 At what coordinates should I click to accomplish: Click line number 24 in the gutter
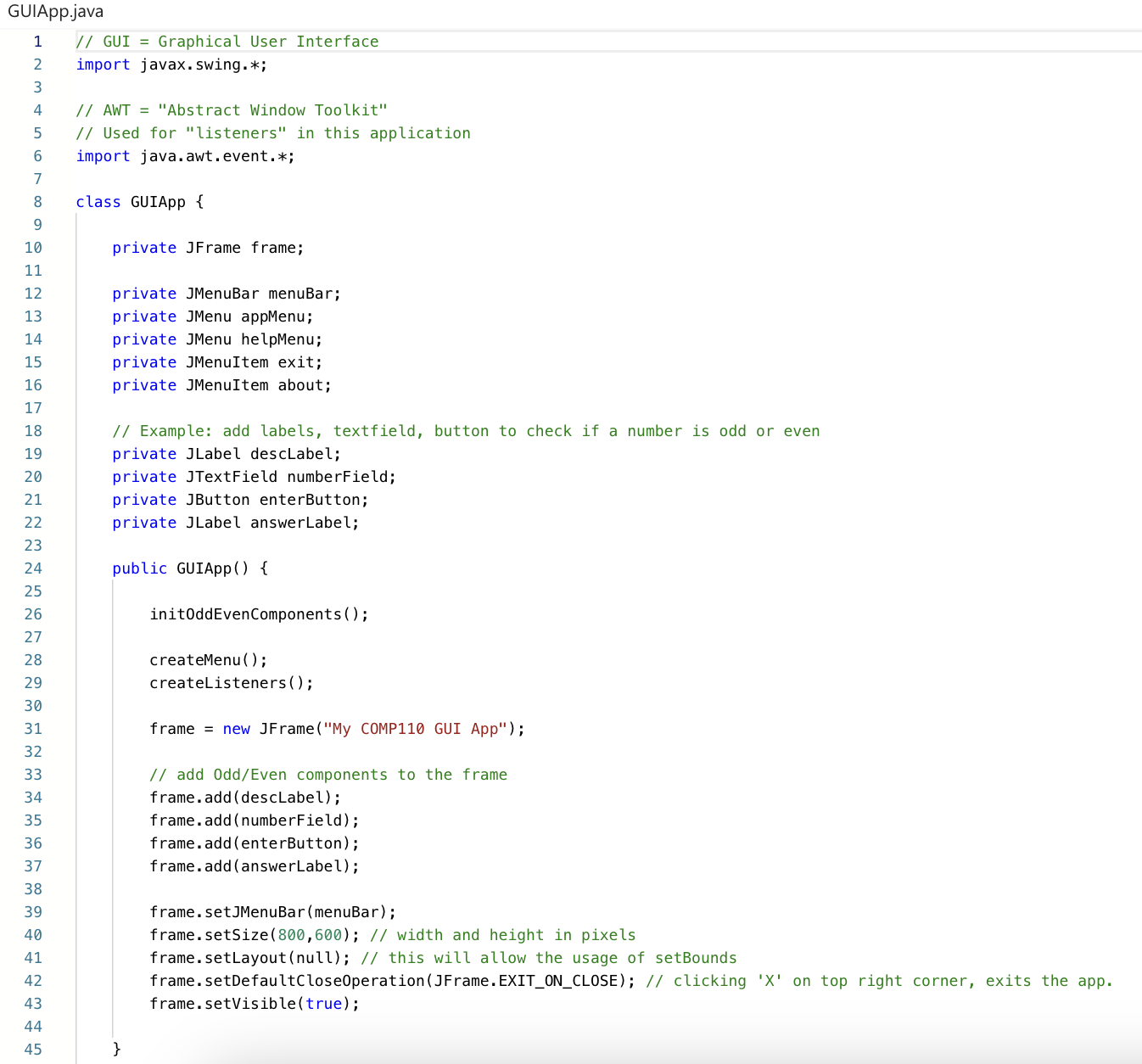(x=33, y=568)
